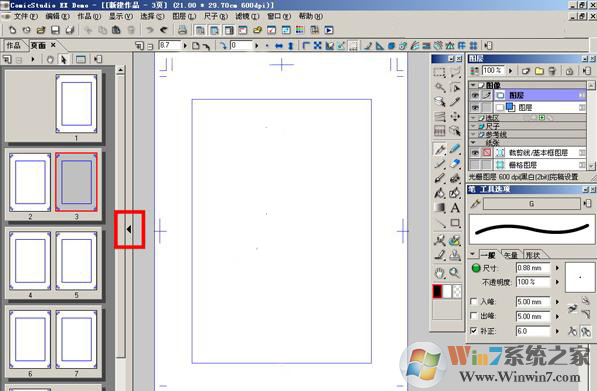Open the 滤镜 menu

pos(247,16)
